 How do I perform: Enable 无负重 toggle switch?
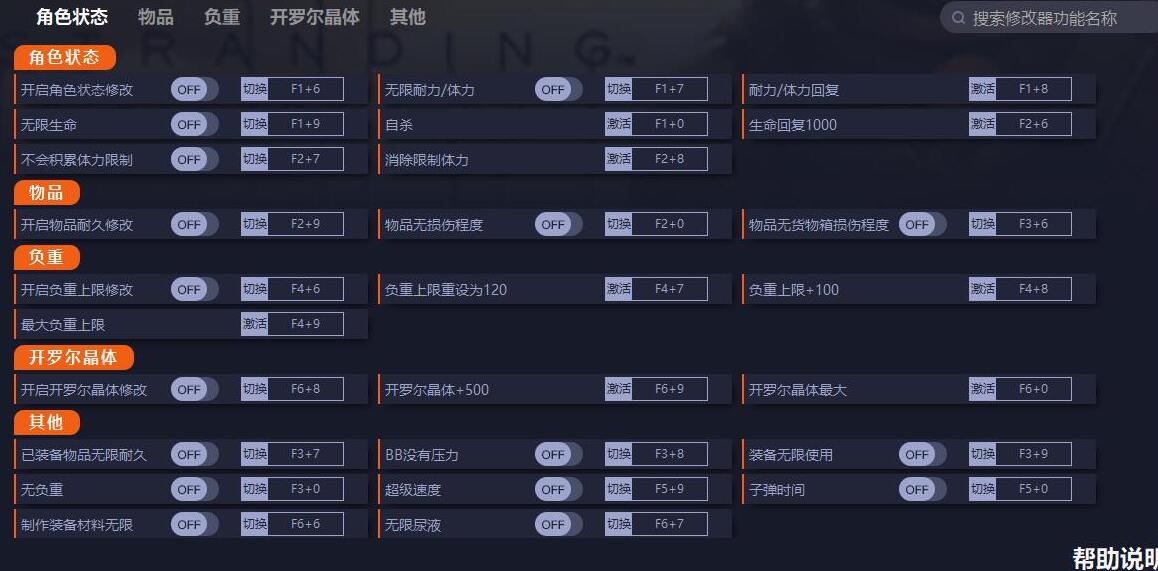pyautogui.click(x=194, y=489)
